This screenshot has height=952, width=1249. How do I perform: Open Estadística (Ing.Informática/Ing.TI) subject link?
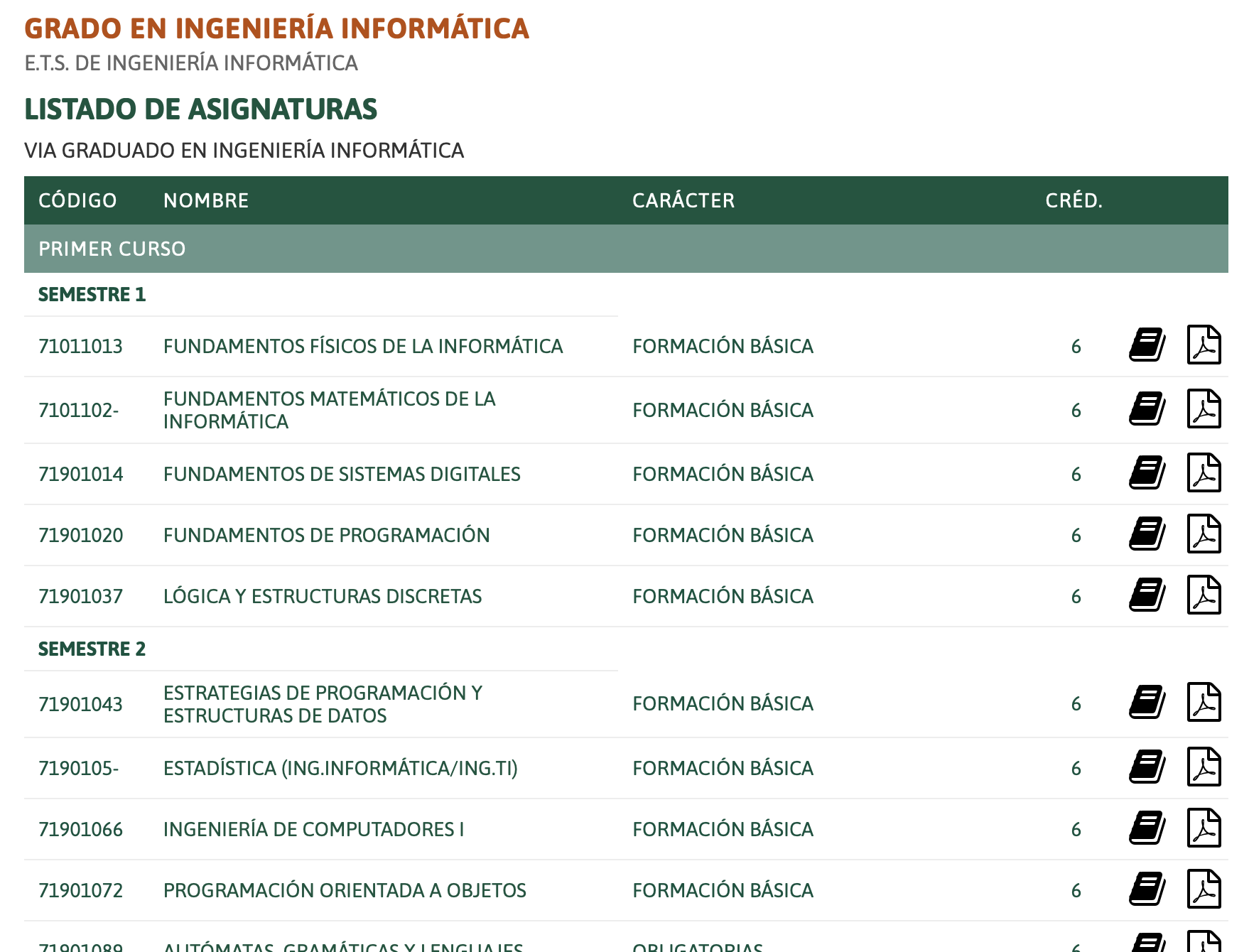pyautogui.click(x=340, y=768)
